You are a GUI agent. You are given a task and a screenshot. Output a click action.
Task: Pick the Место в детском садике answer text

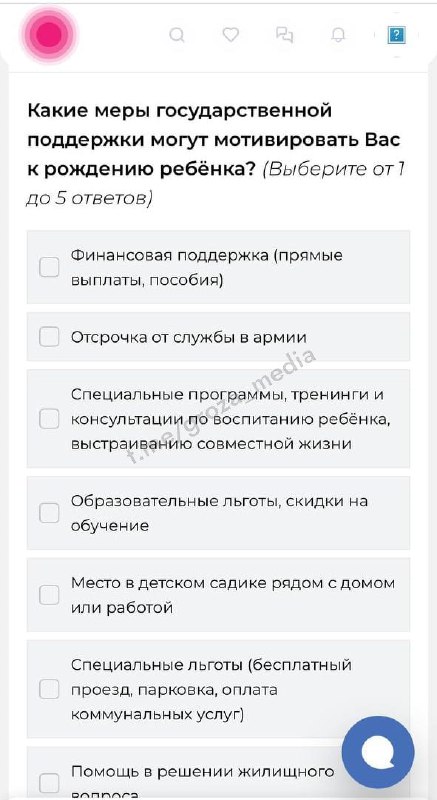[233, 595]
